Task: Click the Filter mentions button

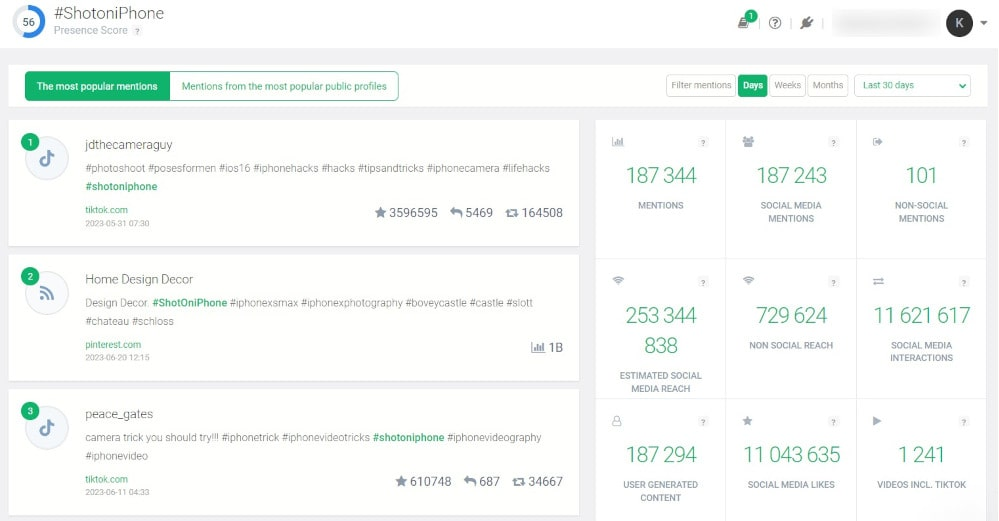Action: click(701, 85)
